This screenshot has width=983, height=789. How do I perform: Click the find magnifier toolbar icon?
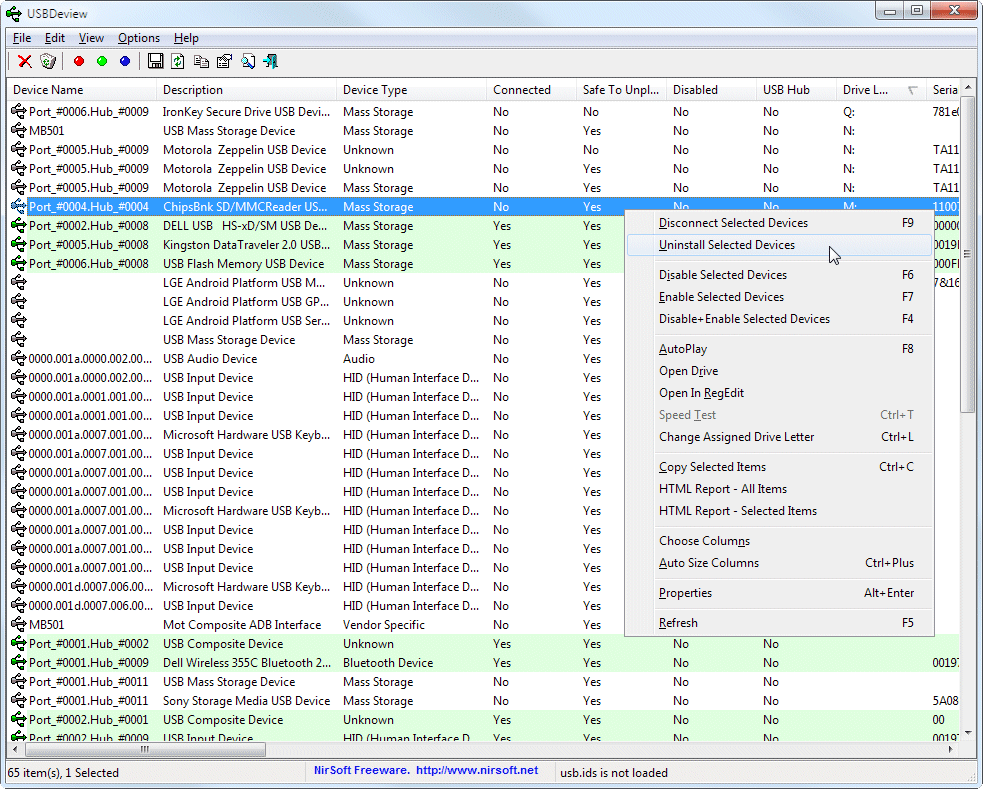(x=248, y=61)
